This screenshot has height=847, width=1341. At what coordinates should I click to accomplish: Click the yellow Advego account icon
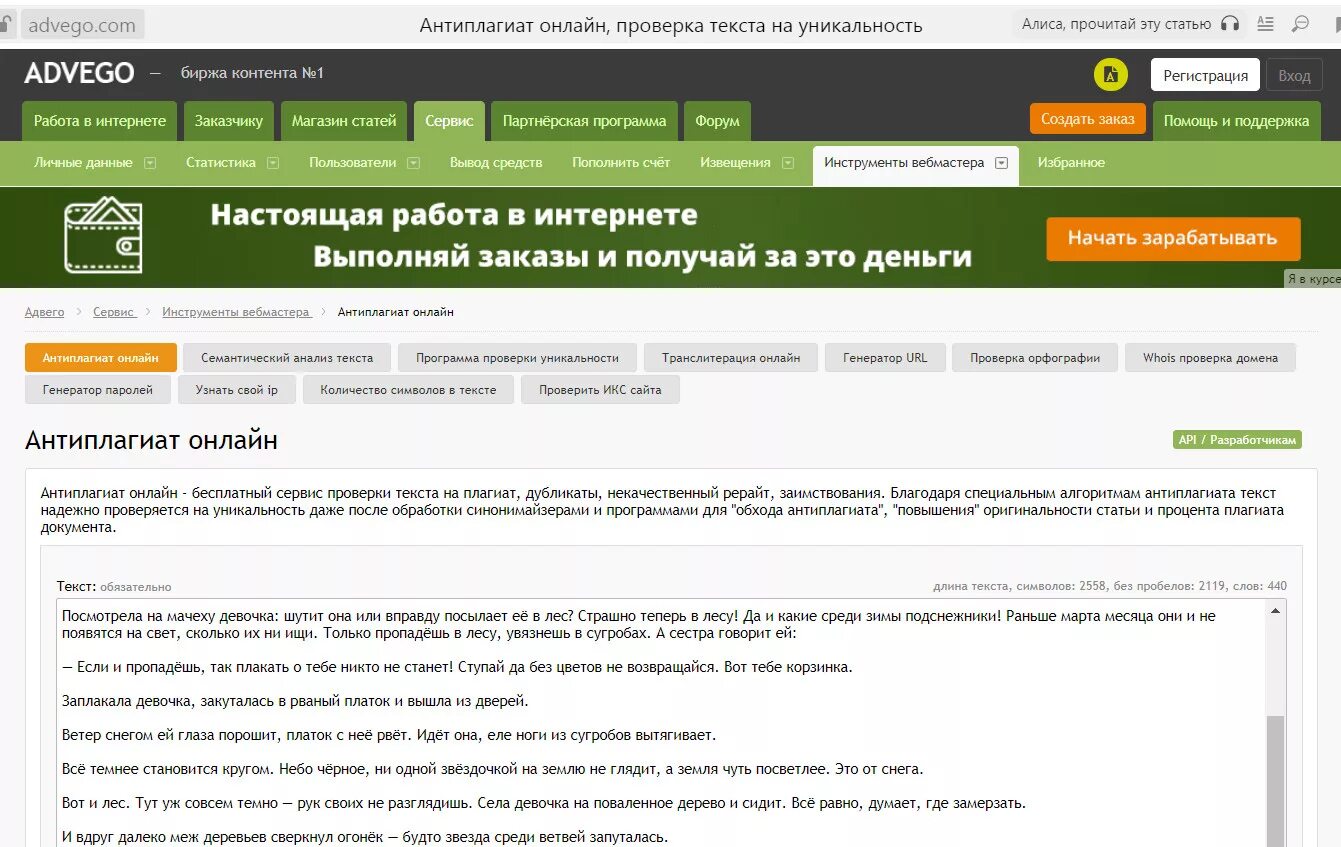point(1110,75)
